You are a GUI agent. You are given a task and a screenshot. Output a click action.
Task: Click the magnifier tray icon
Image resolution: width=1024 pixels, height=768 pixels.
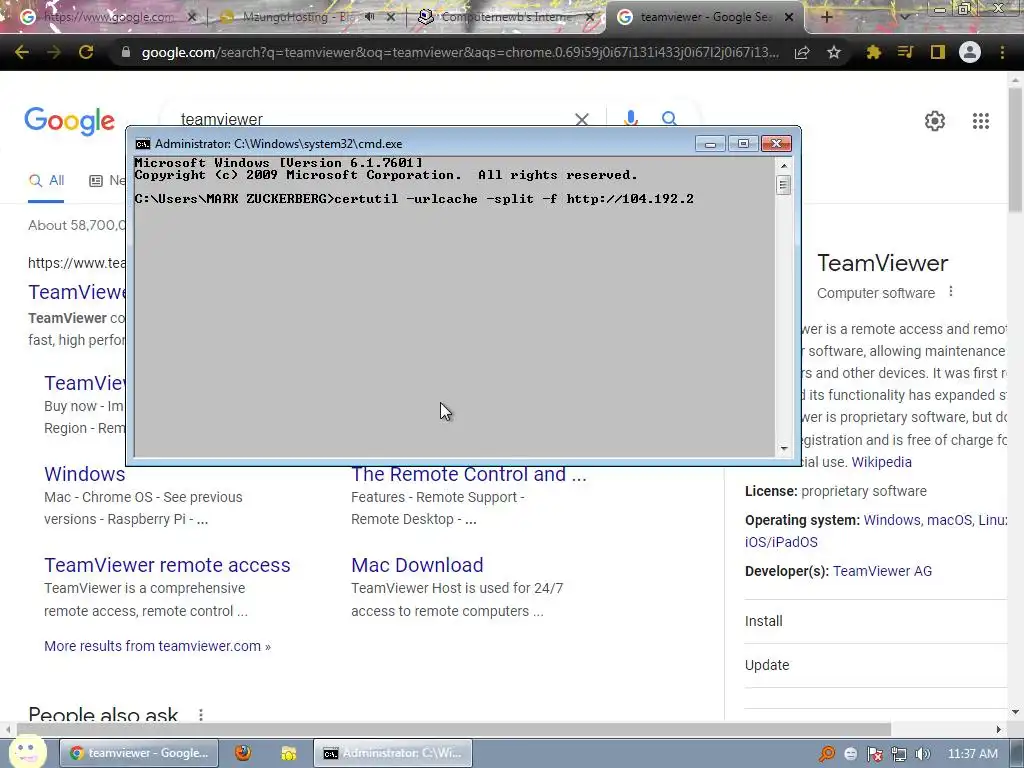click(827, 754)
